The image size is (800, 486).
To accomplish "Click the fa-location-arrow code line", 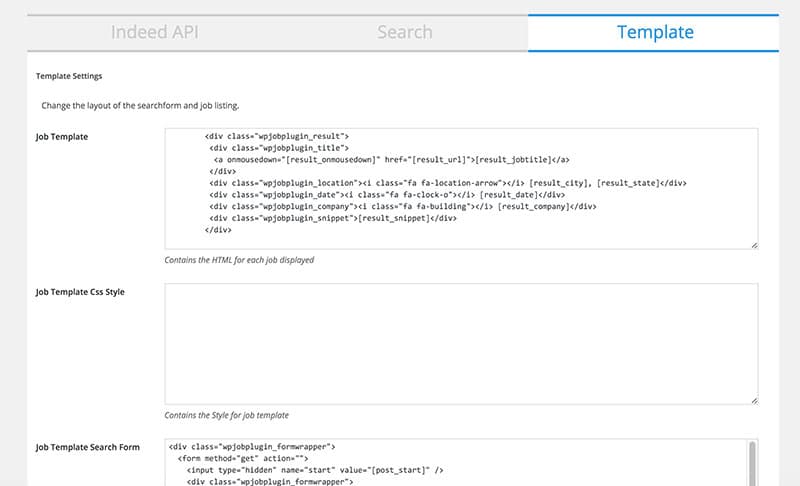I will pyautogui.click(x=448, y=183).
